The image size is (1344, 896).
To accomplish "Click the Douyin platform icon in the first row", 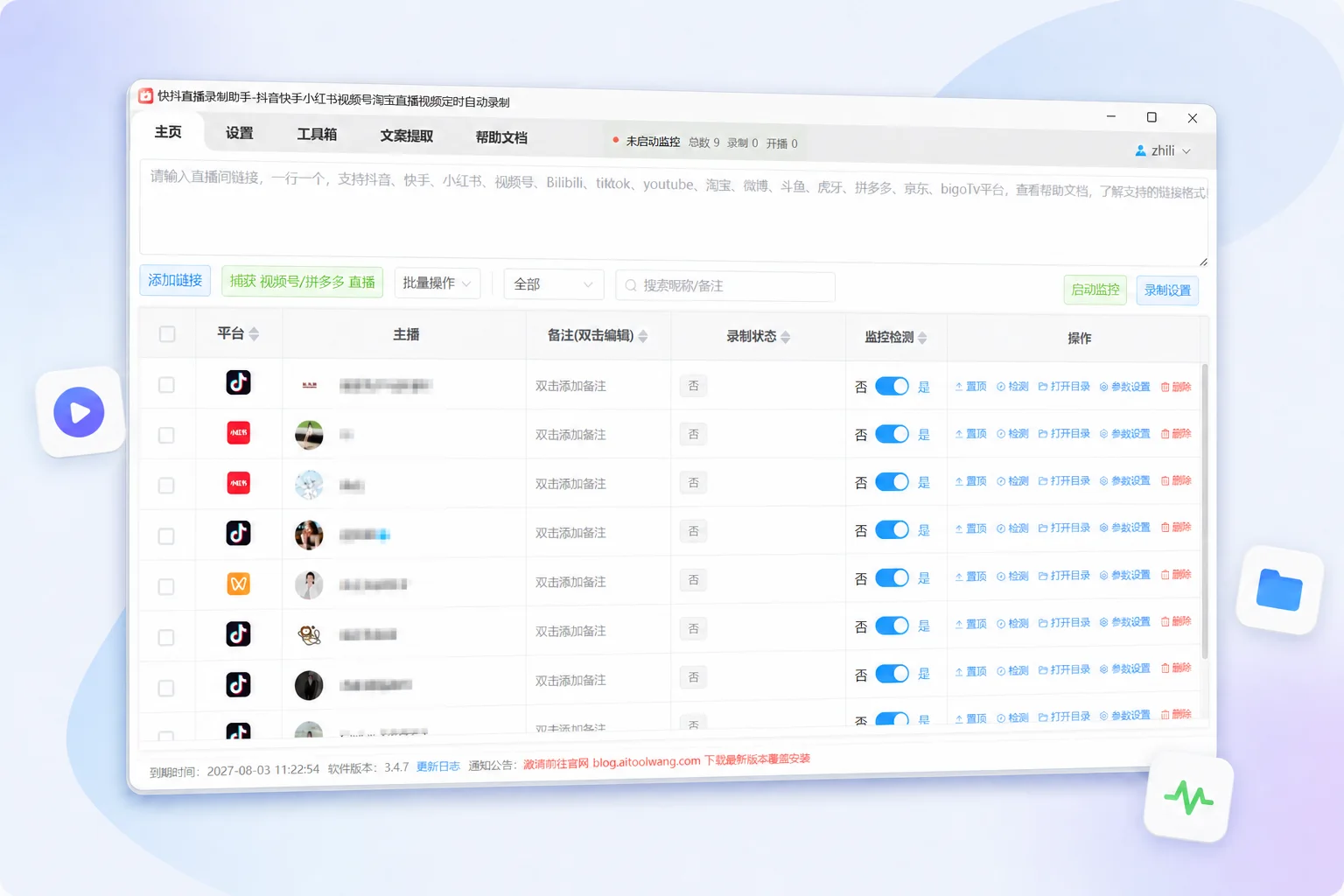I will [239, 382].
